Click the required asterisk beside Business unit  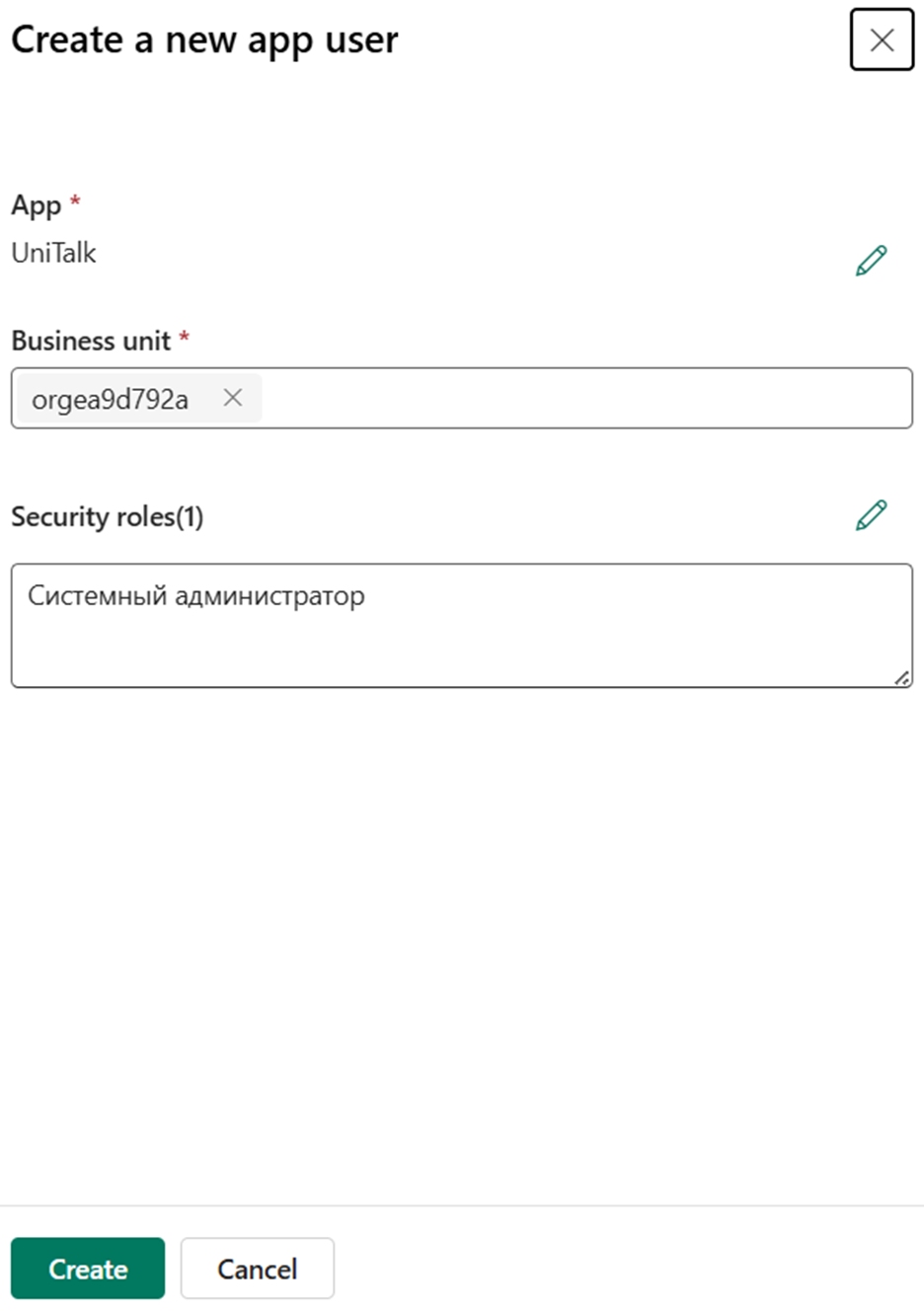pos(185,337)
